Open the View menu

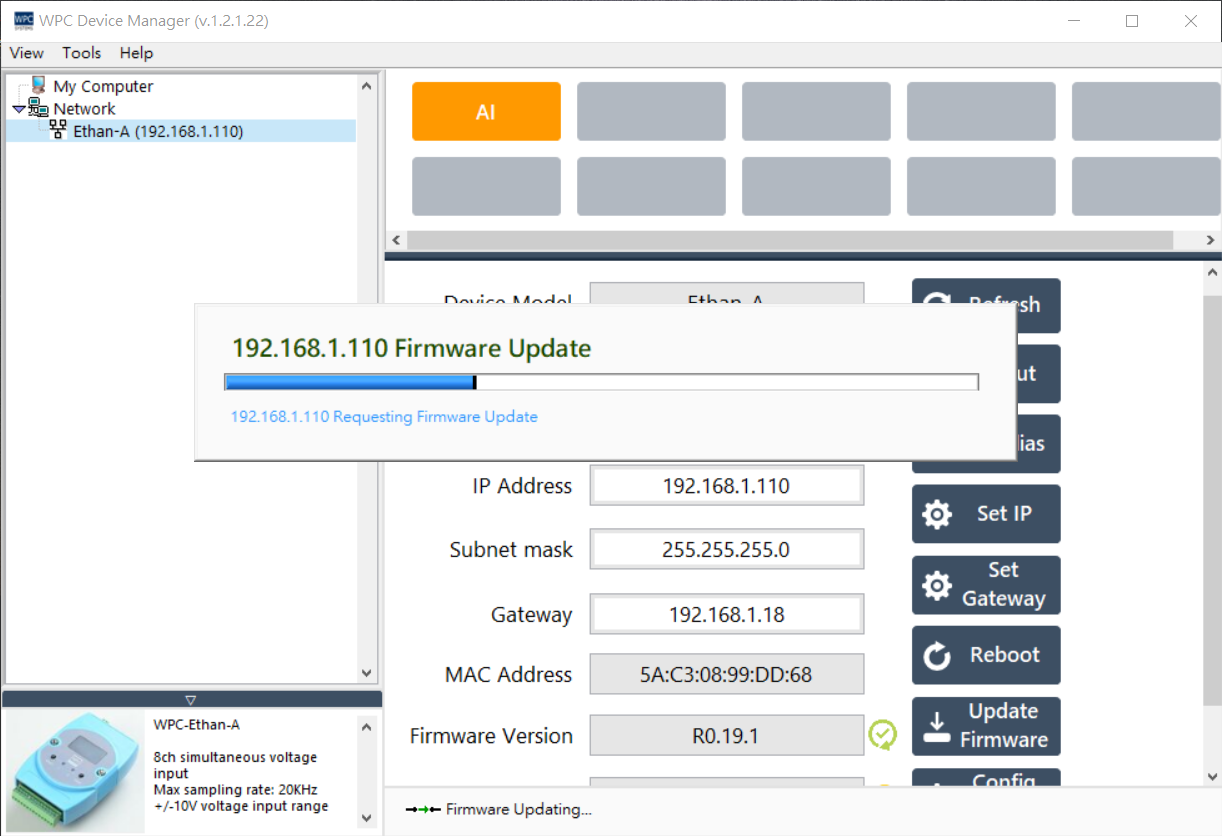[27, 53]
